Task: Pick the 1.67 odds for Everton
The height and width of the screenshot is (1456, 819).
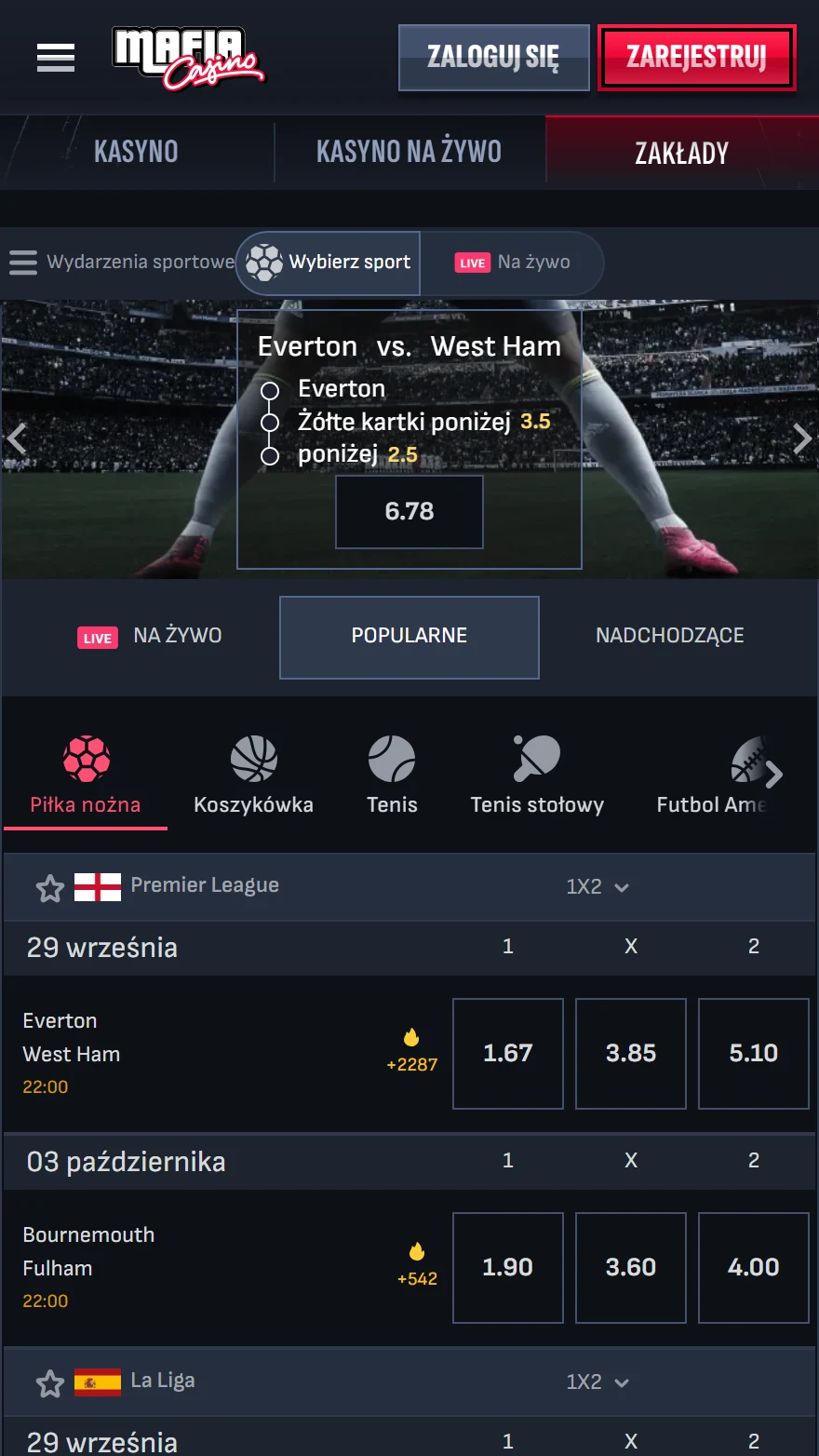Action: (x=508, y=1054)
